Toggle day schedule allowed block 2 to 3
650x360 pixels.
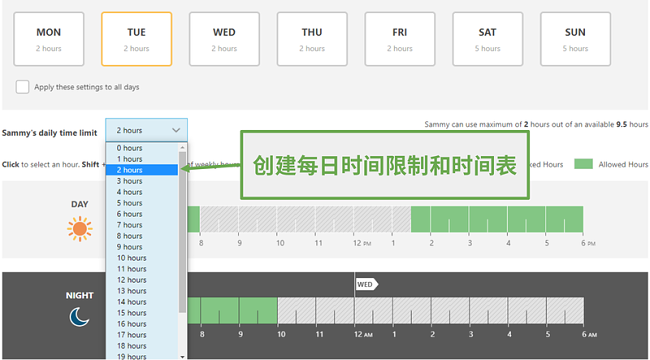pyautogui.click(x=449, y=219)
